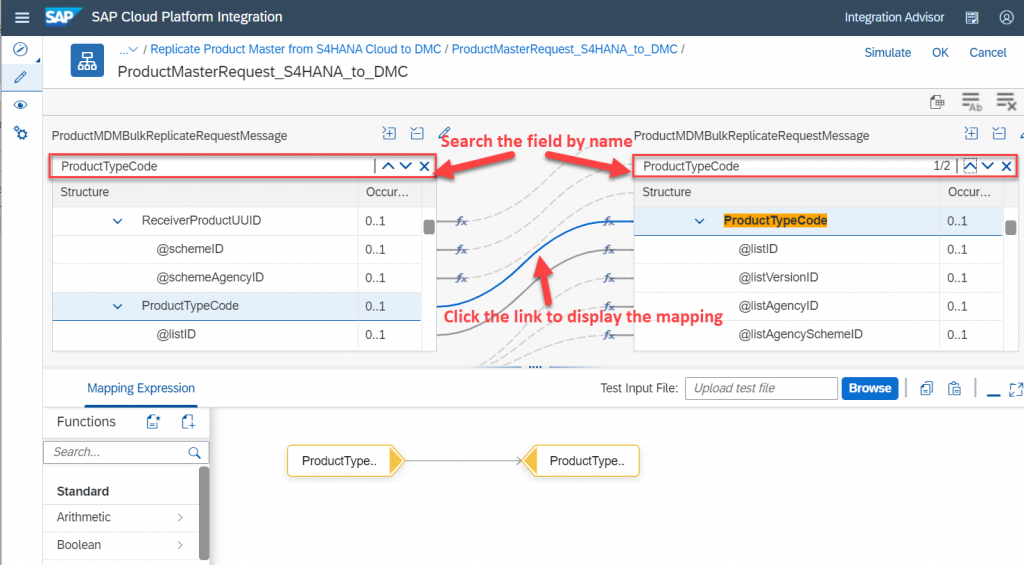Image resolution: width=1024 pixels, height=565 pixels.
Task: Click the table view icon in toolbar
Action: [937, 102]
